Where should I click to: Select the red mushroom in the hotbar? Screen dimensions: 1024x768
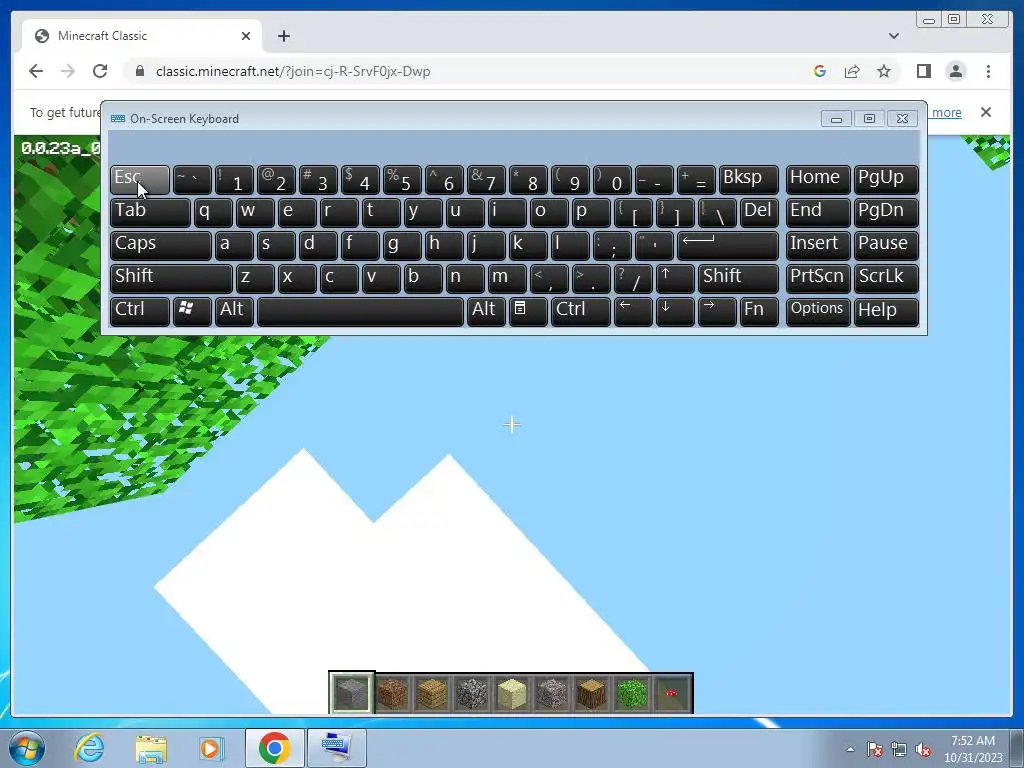point(671,693)
